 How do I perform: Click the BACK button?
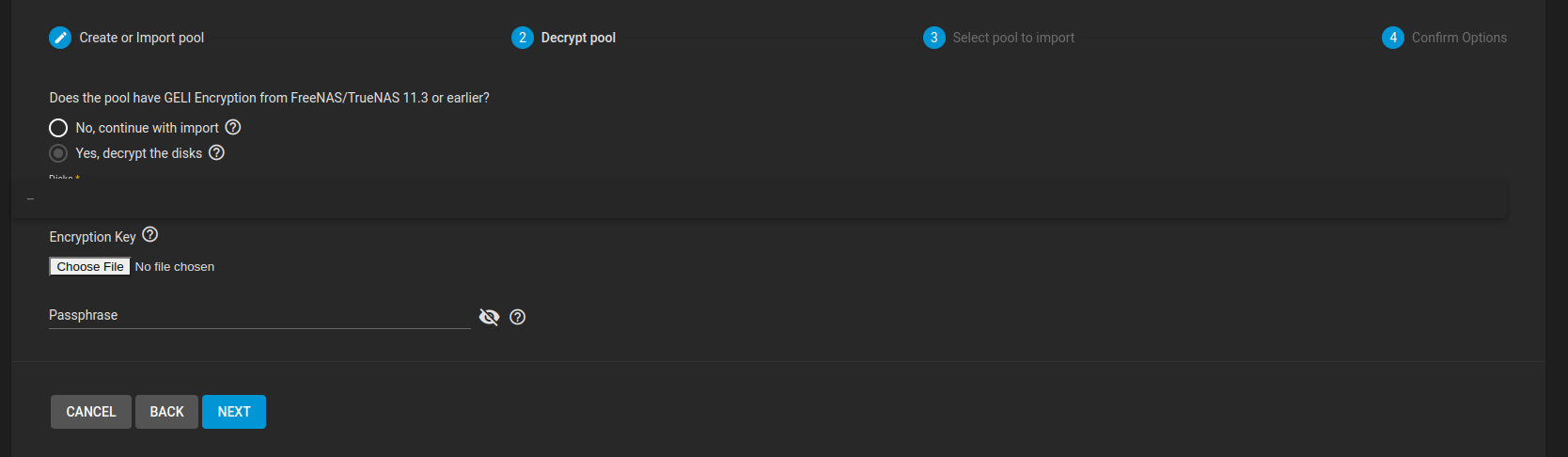[166, 412]
